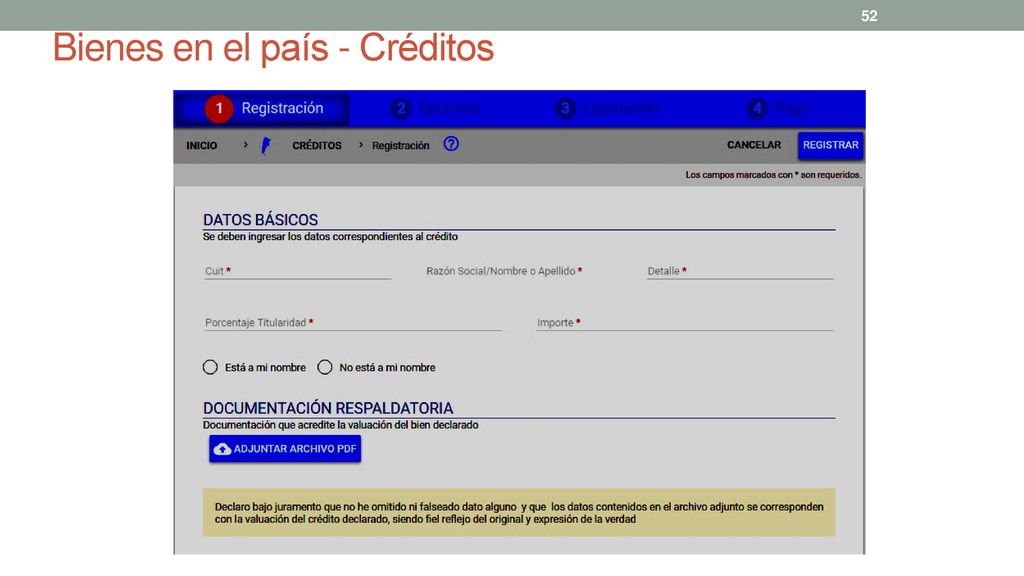Click the slide title 'Bienes en el país - Créditos'
Image resolution: width=1024 pixels, height=576 pixels.
[x=273, y=48]
